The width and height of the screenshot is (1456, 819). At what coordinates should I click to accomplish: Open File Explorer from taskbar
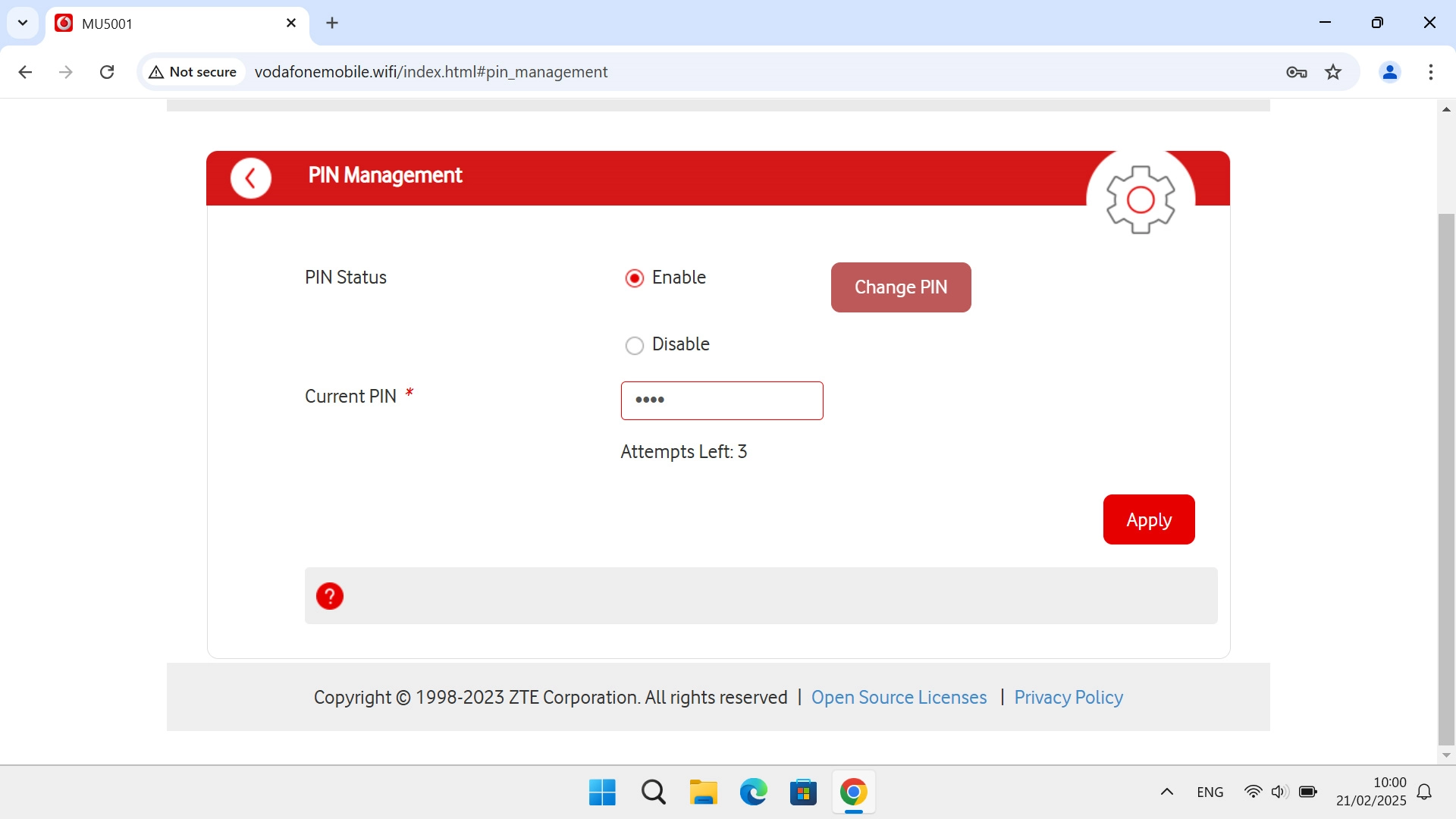pos(703,792)
